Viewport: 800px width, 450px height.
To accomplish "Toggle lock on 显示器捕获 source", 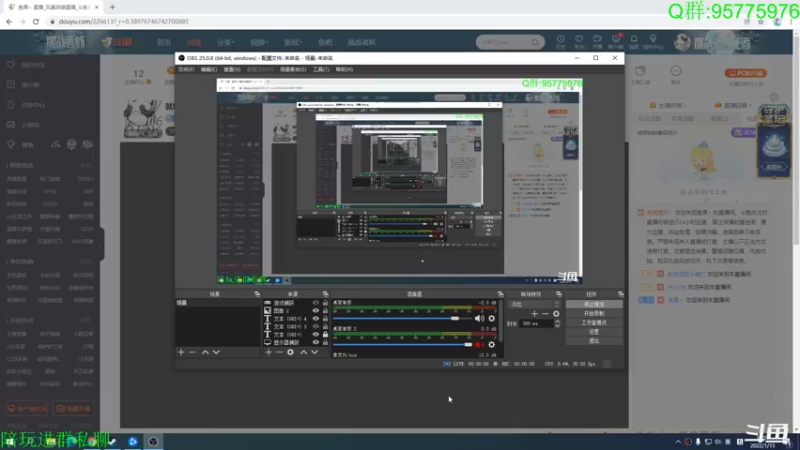I will tap(325, 342).
